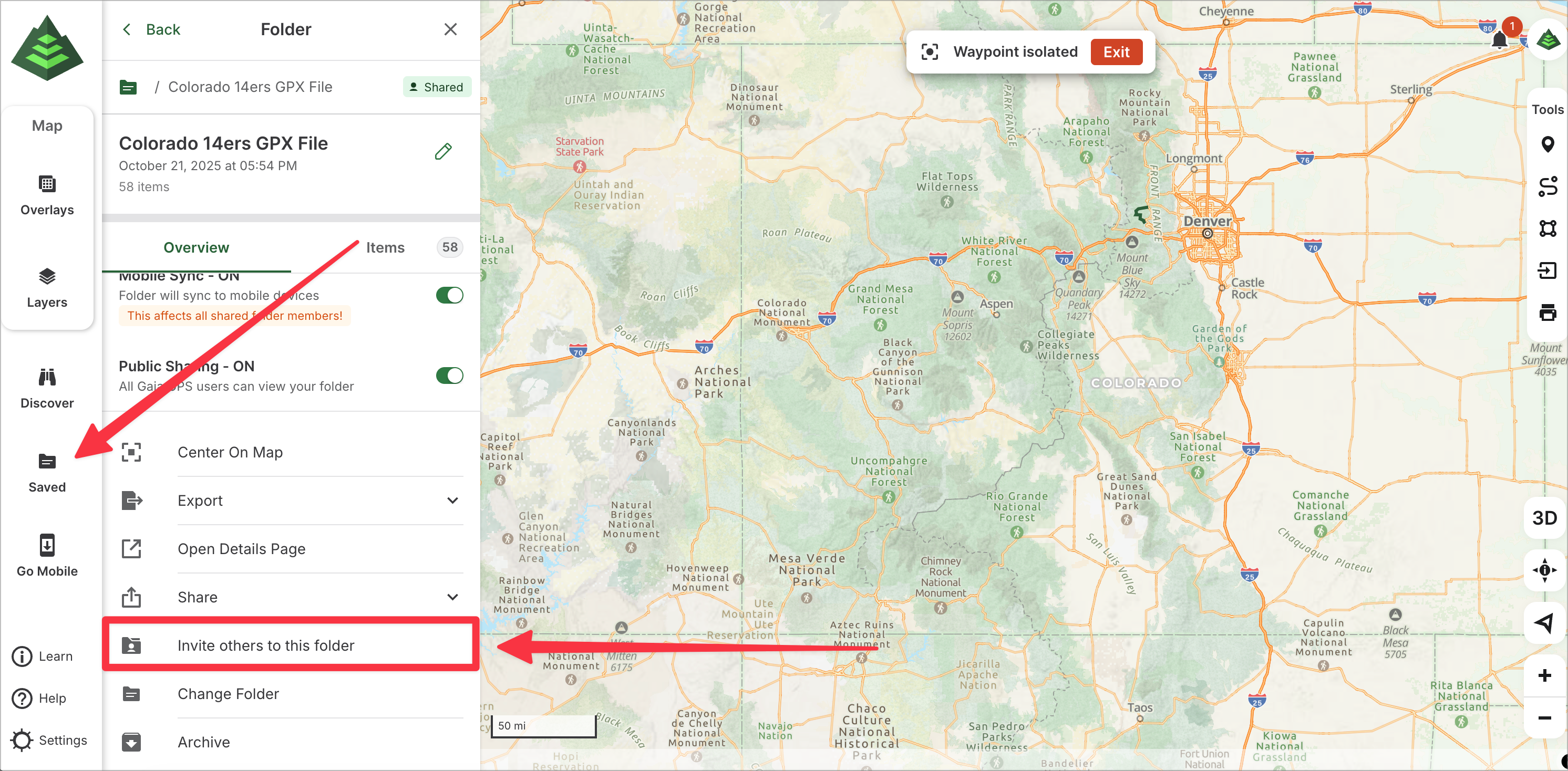Image resolution: width=1568 pixels, height=771 pixels.
Task: Disable Public Sharing toggle
Action: 449,376
